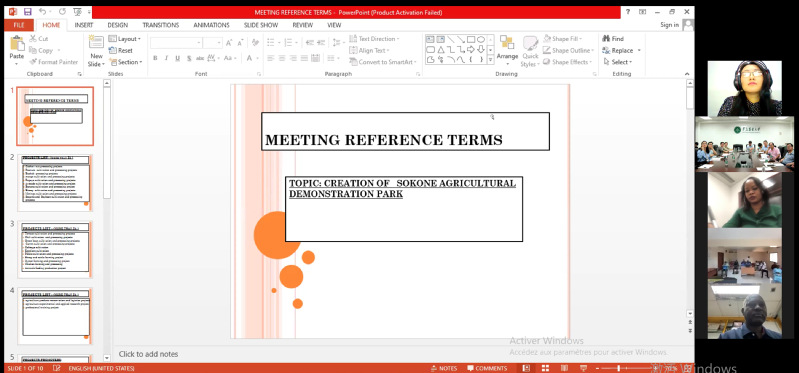Viewport: 799px width, 373px height.
Task: Toggle Underline formatting
Action: pyautogui.click(x=177, y=58)
